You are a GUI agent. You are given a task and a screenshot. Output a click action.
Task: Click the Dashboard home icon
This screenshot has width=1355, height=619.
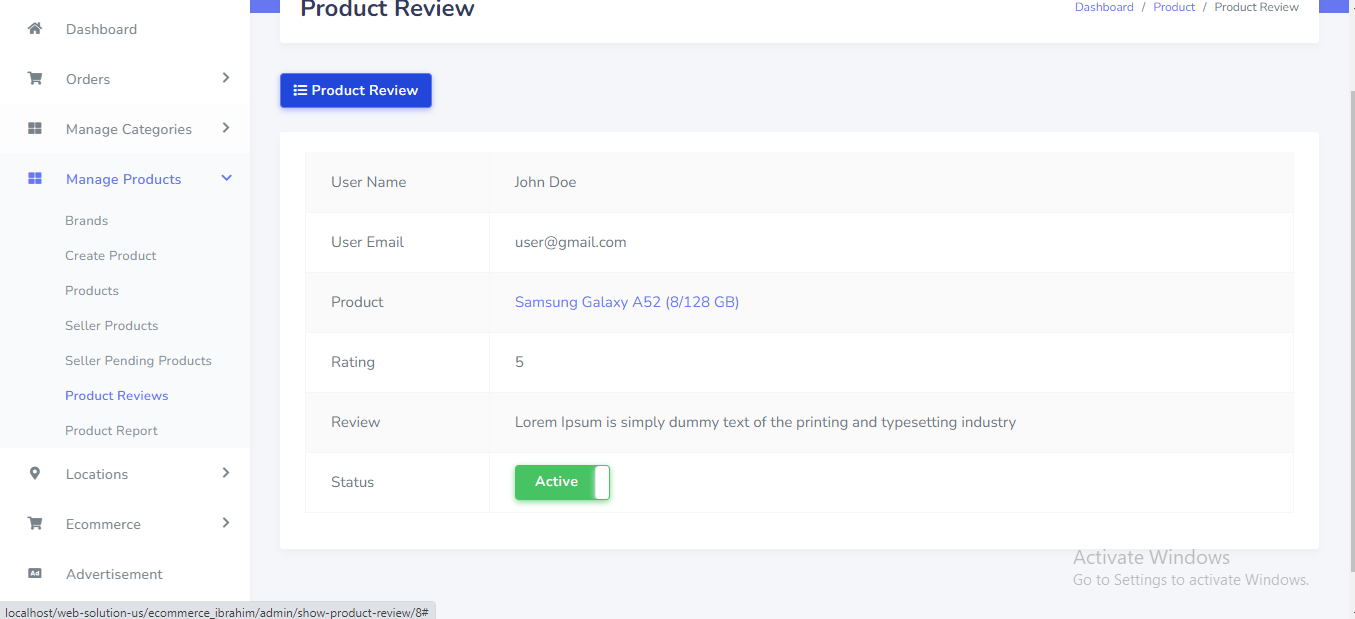click(35, 29)
